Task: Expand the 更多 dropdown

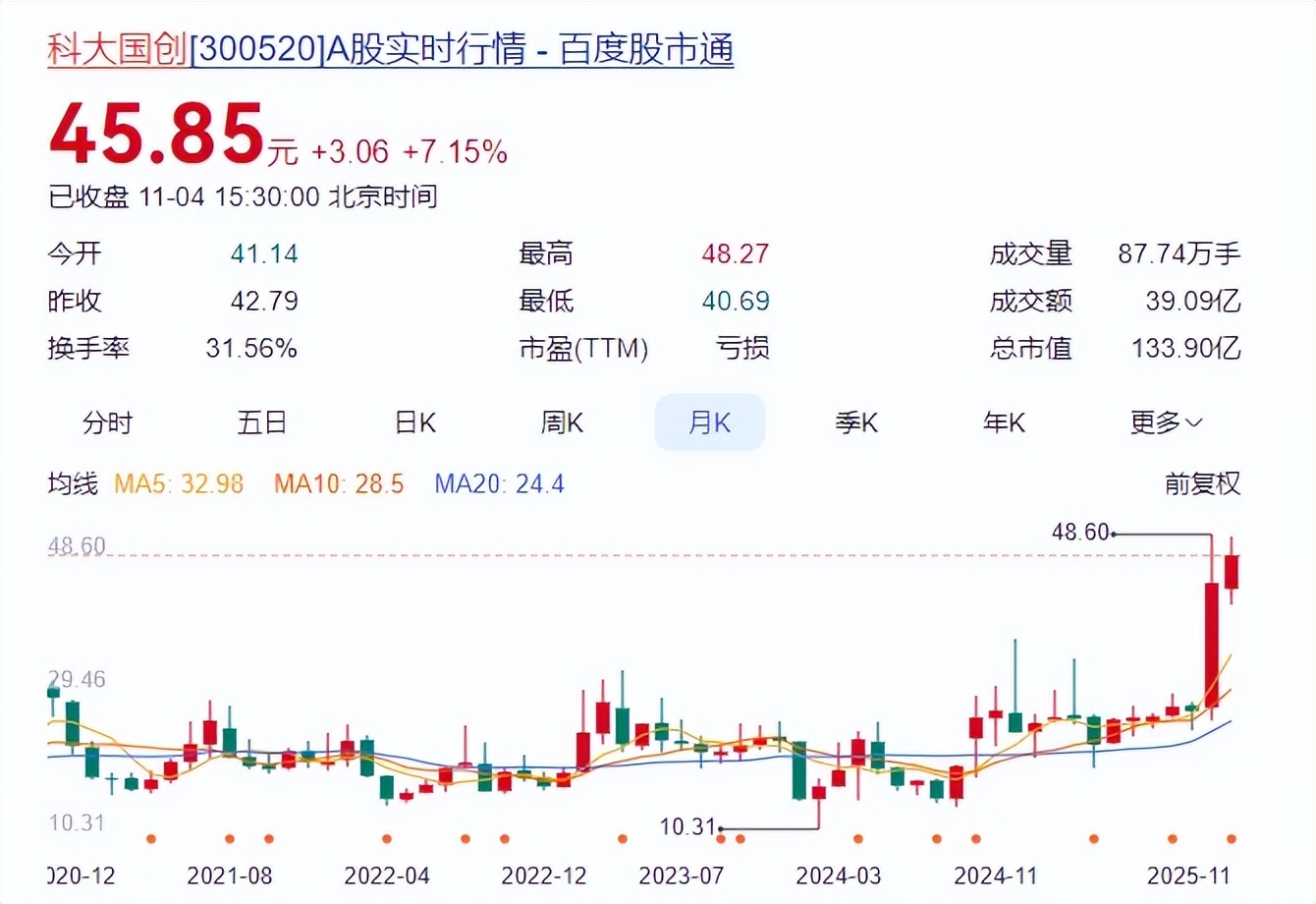Action: coord(1166,423)
